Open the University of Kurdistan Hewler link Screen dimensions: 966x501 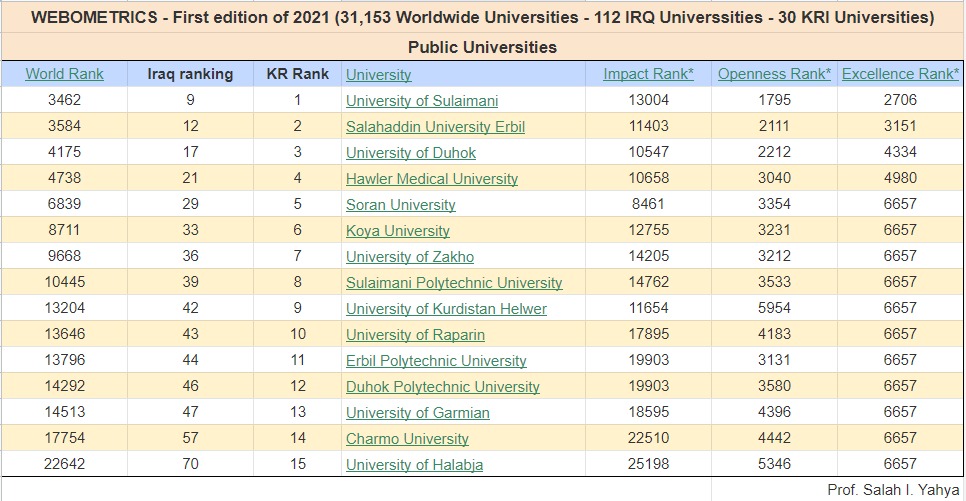[446, 308]
